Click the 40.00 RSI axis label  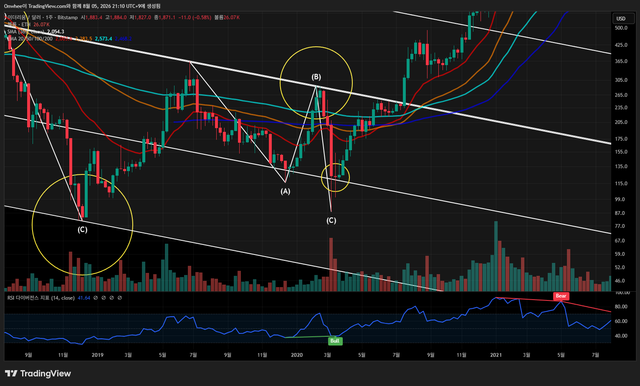620,336
